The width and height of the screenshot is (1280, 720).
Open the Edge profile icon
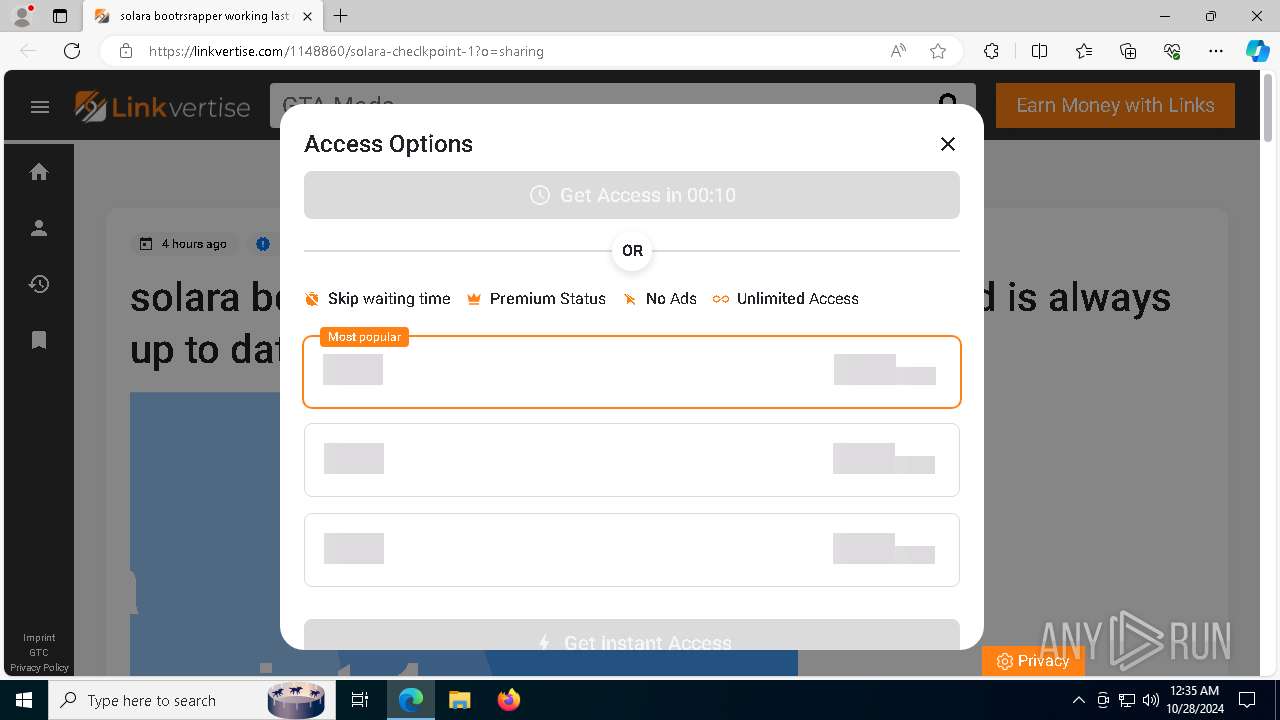(22, 16)
